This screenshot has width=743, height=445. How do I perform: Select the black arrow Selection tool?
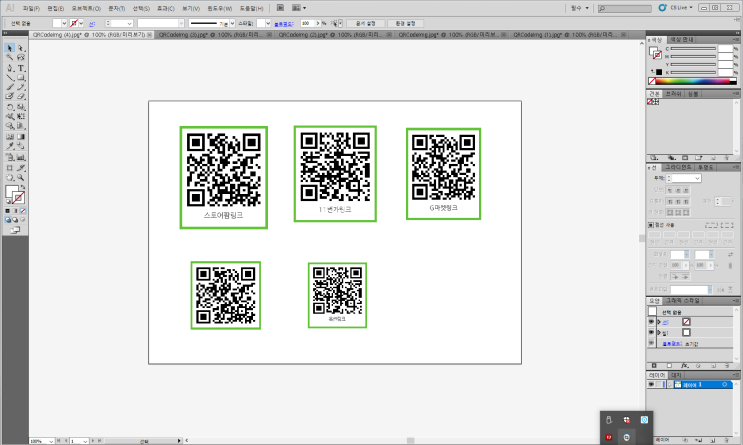9,47
